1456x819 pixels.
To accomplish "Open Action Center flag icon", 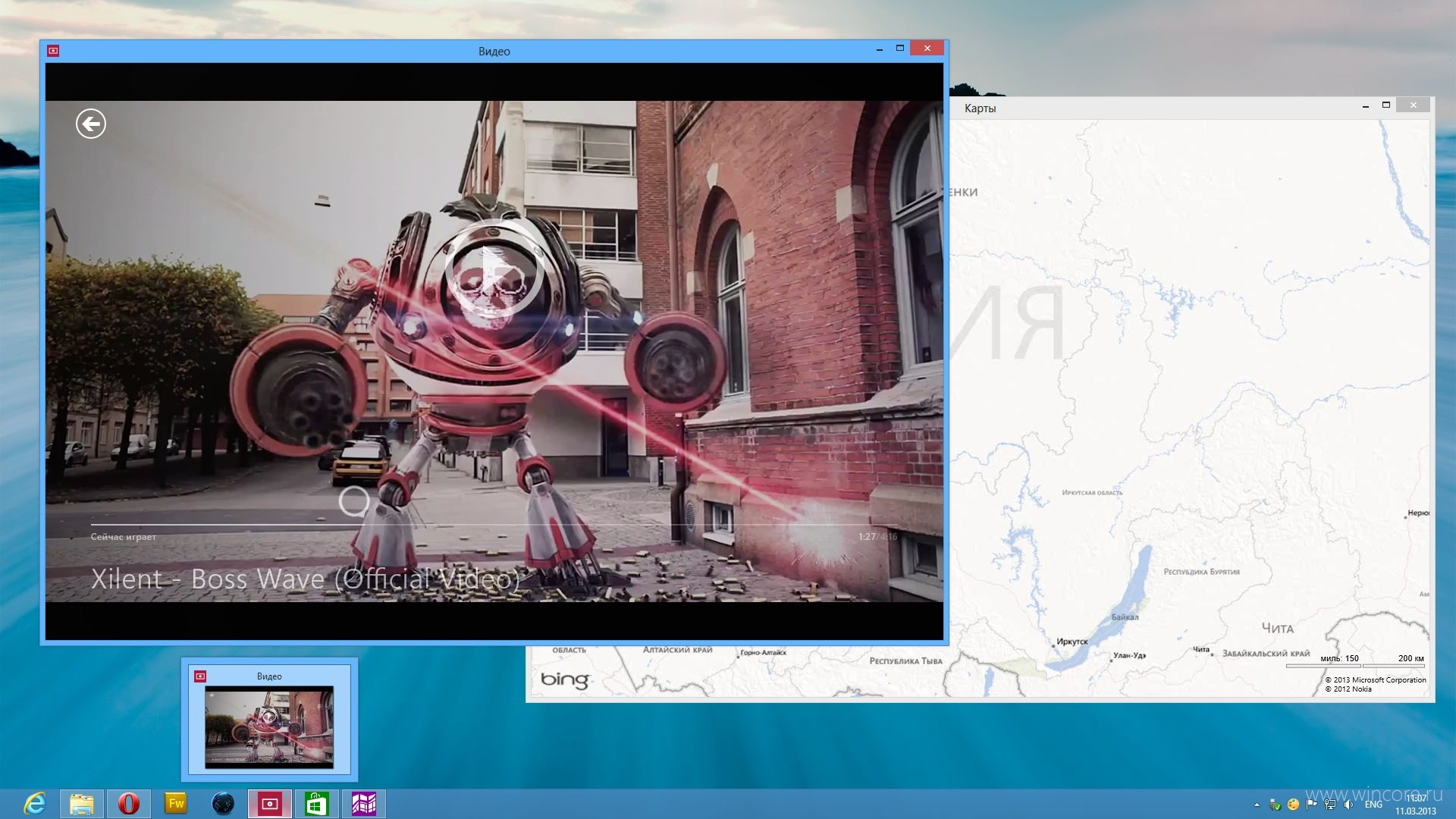I will pos(1312,805).
